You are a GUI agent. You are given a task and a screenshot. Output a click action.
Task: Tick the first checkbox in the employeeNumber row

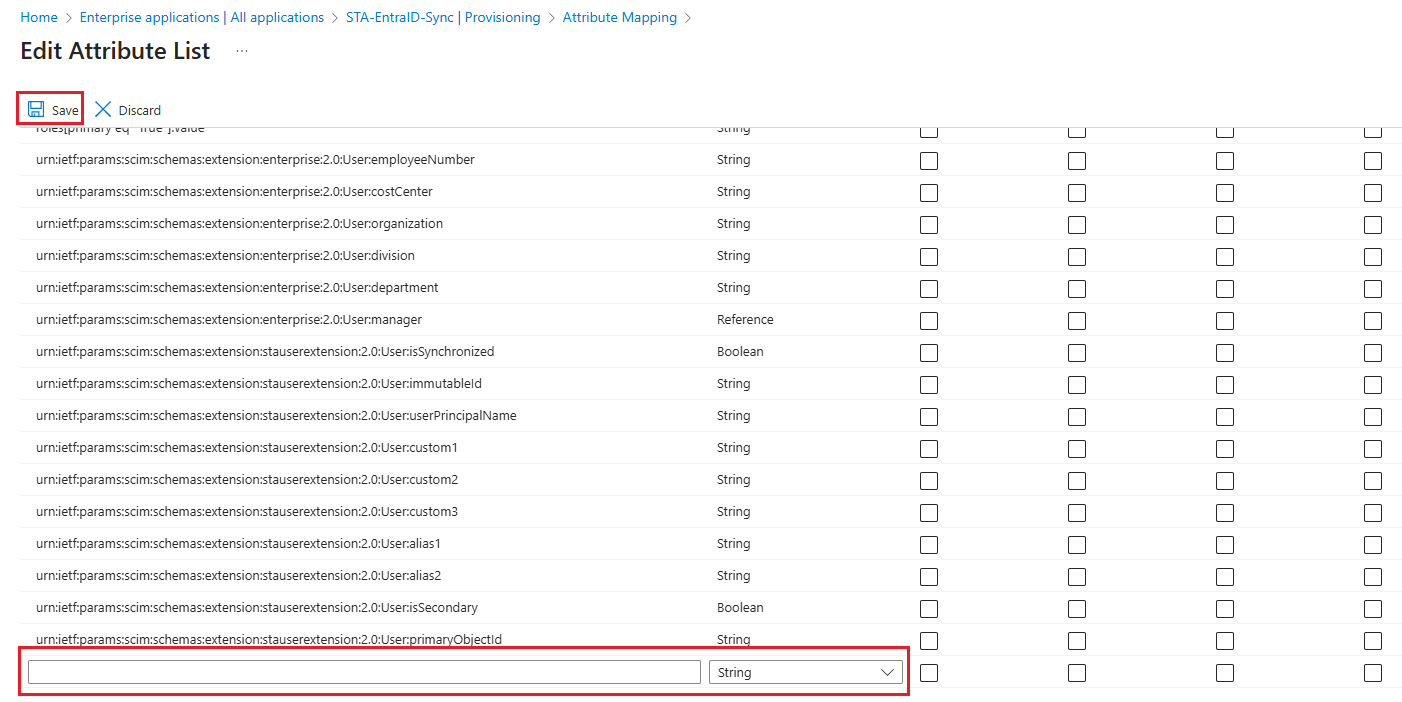coord(929,161)
